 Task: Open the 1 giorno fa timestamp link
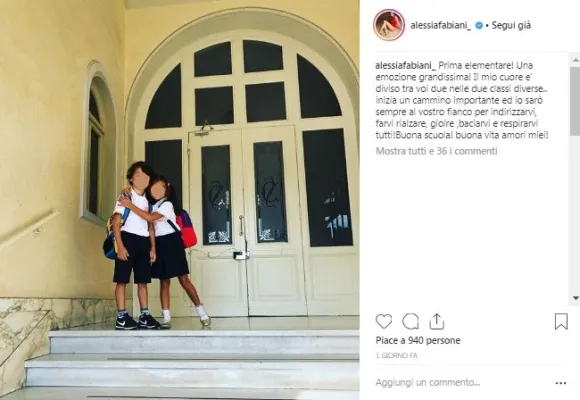[x=397, y=356]
